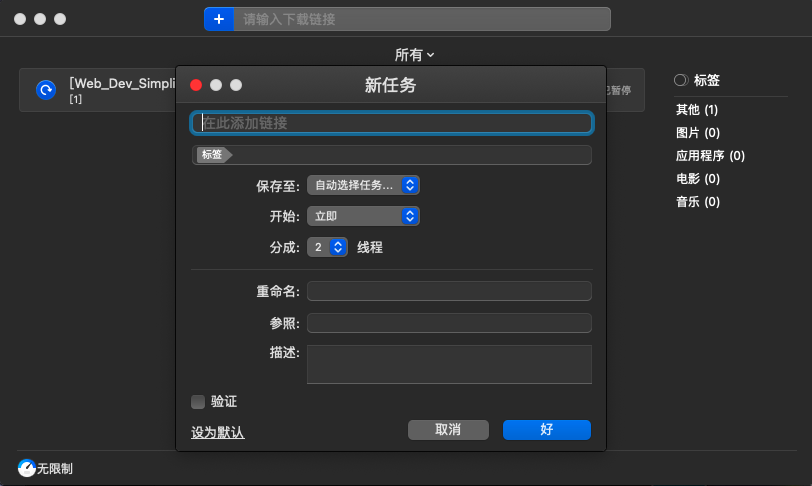Viewport: 812px width, 486px height.
Task: Click the 参照 referrer input field
Action: click(449, 323)
